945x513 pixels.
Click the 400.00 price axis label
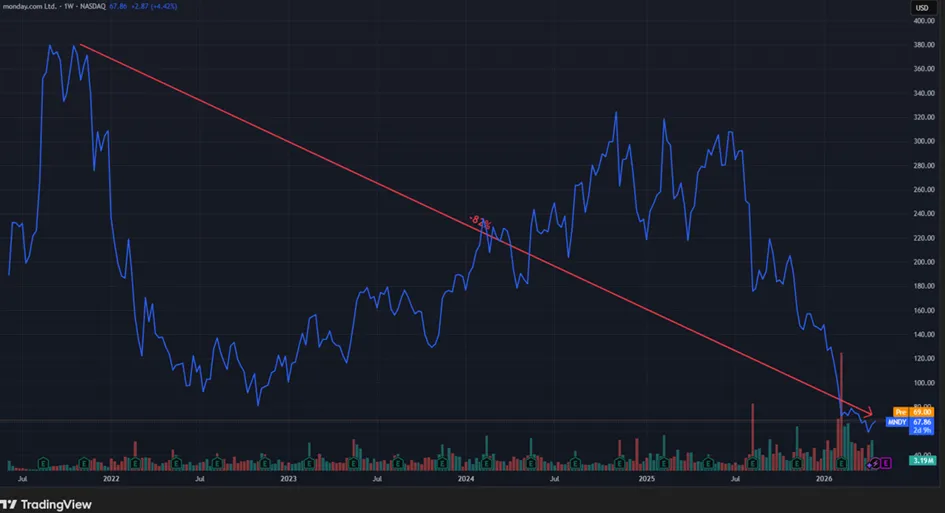pos(924,20)
